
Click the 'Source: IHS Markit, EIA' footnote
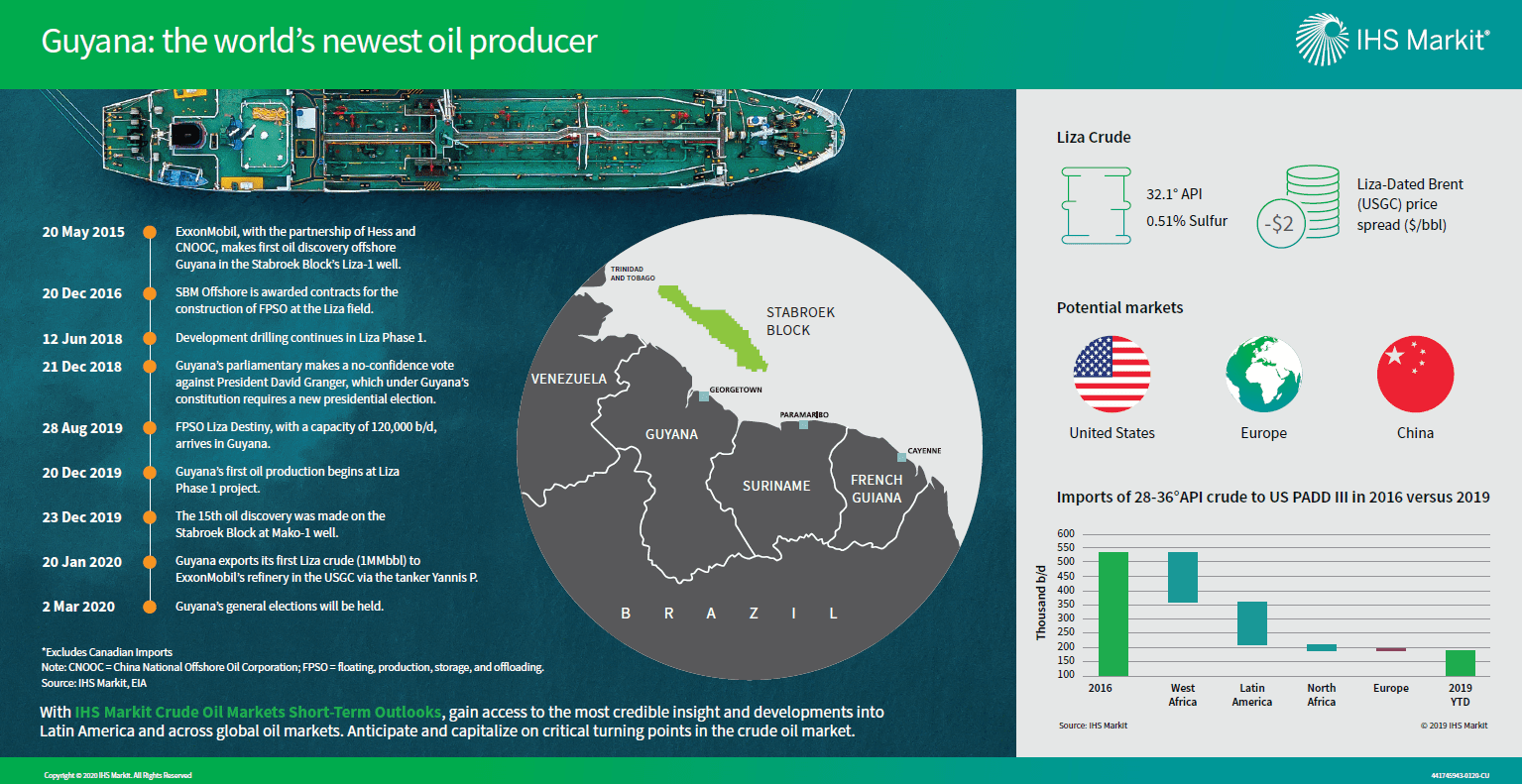tap(94, 683)
